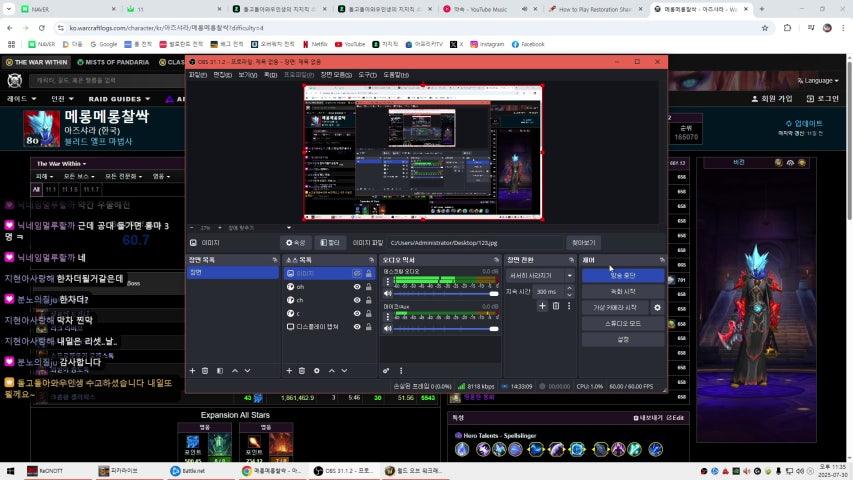
Task: Open OBS 편집 menu
Action: pos(222,75)
